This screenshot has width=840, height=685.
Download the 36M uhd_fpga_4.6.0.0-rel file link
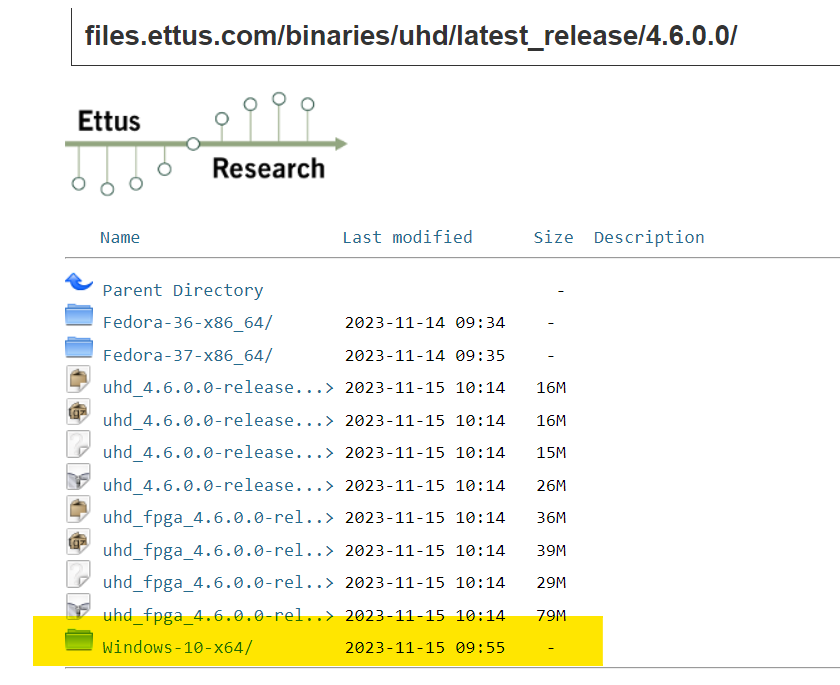coord(218,518)
